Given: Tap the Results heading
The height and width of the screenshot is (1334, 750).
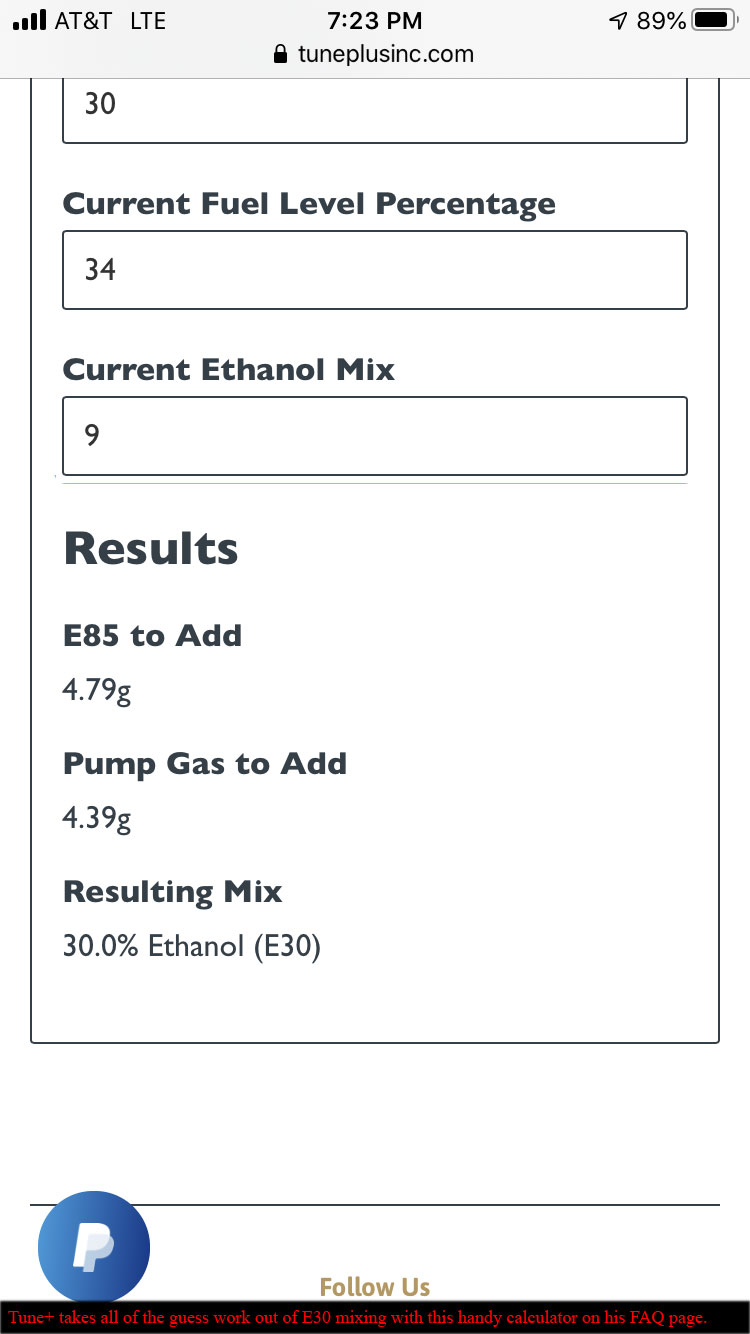Looking at the screenshot, I should [151, 549].
